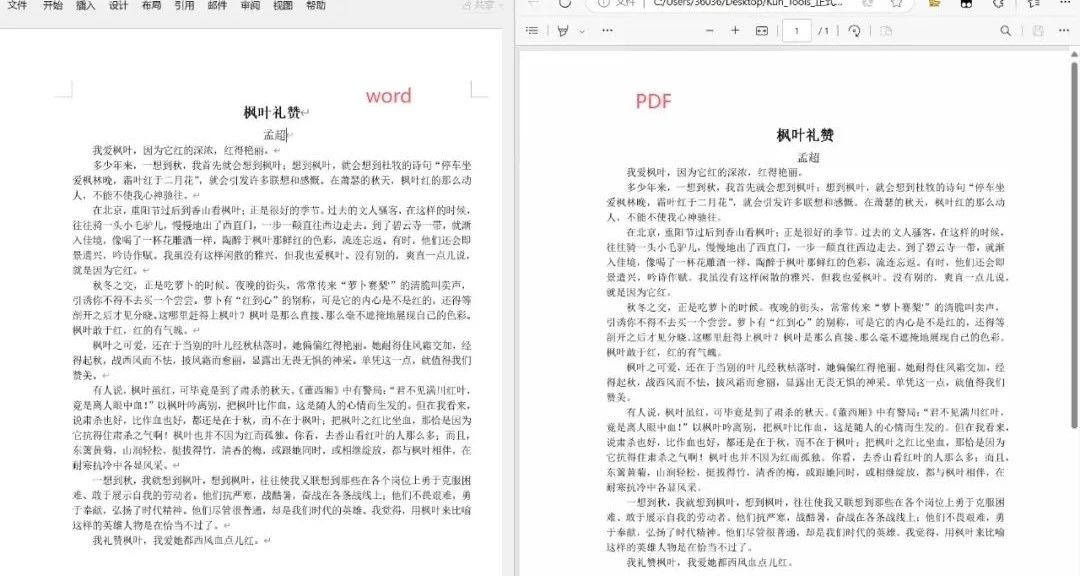
Task: Zoom in the PDF with plus icon
Action: (x=735, y=30)
